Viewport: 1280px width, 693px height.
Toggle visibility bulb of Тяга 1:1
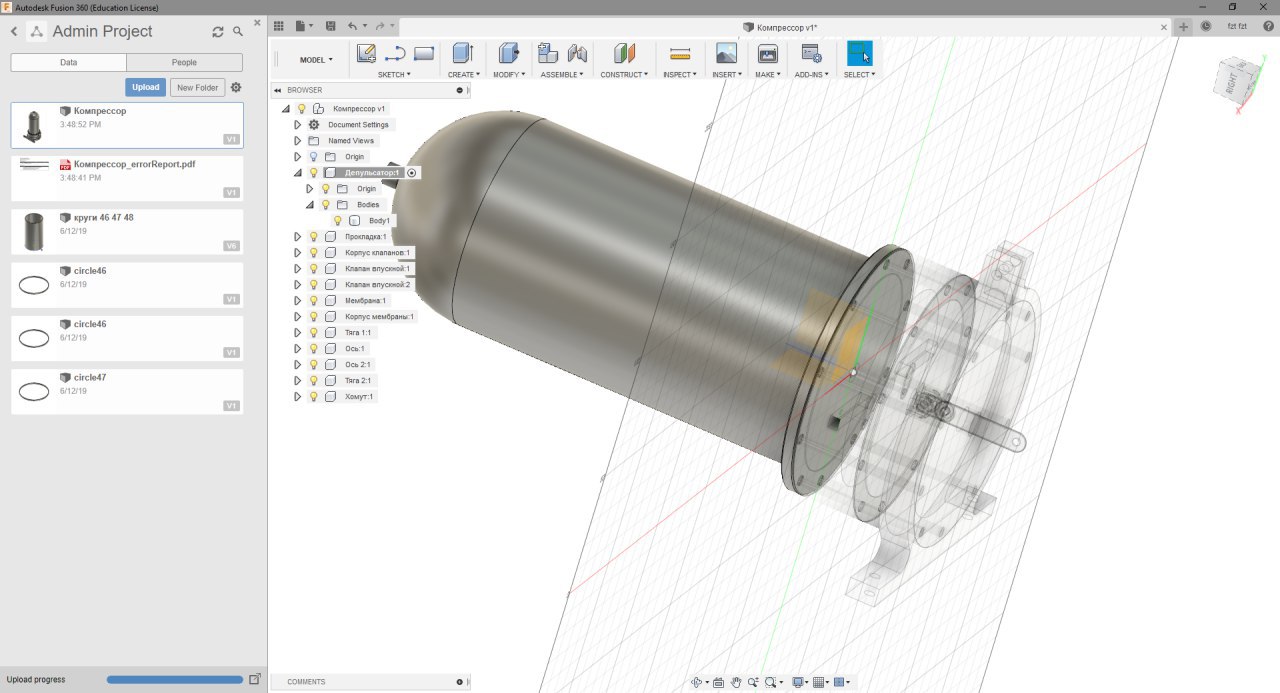point(313,333)
